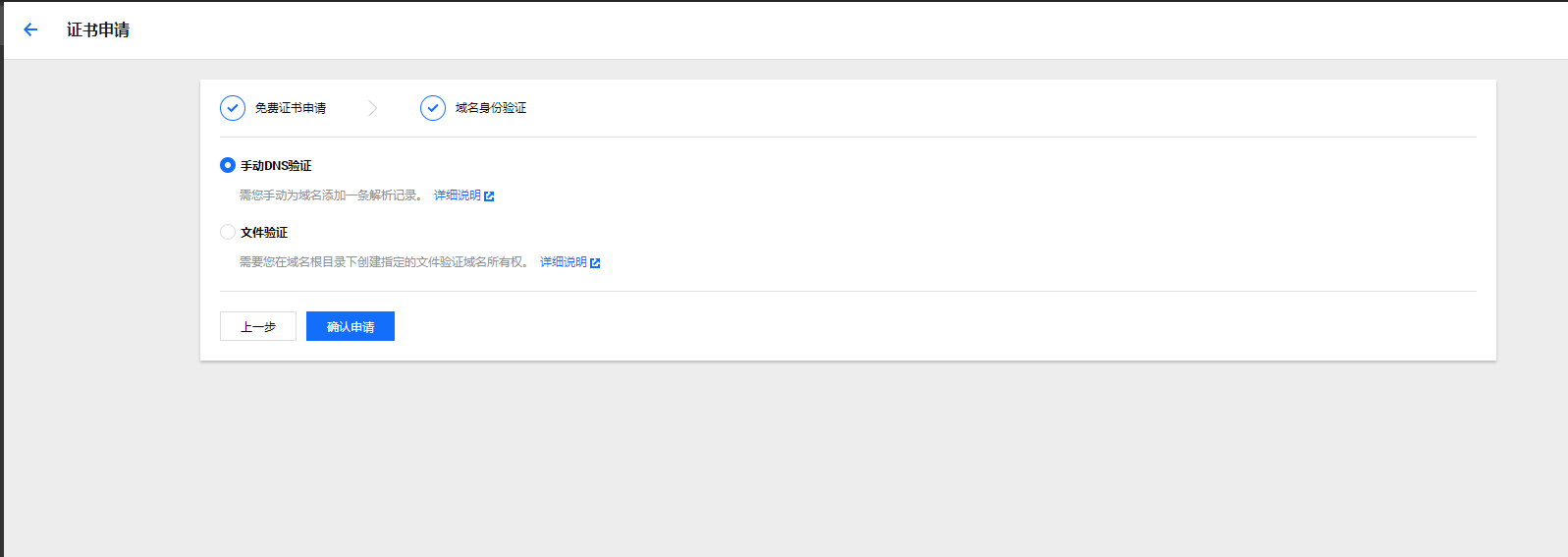Open 详细说明 link under 手动DNS验证
The width and height of the screenshot is (1568, 557).
[x=458, y=195]
